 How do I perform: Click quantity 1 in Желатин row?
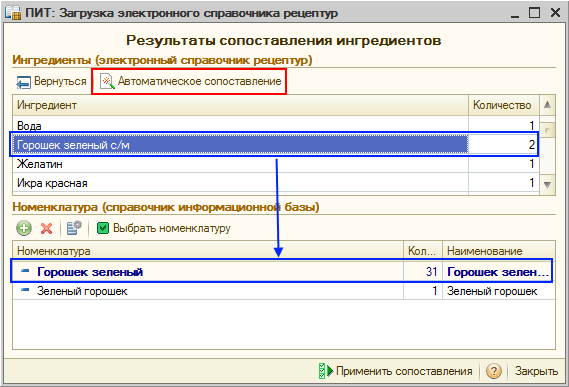point(504,164)
